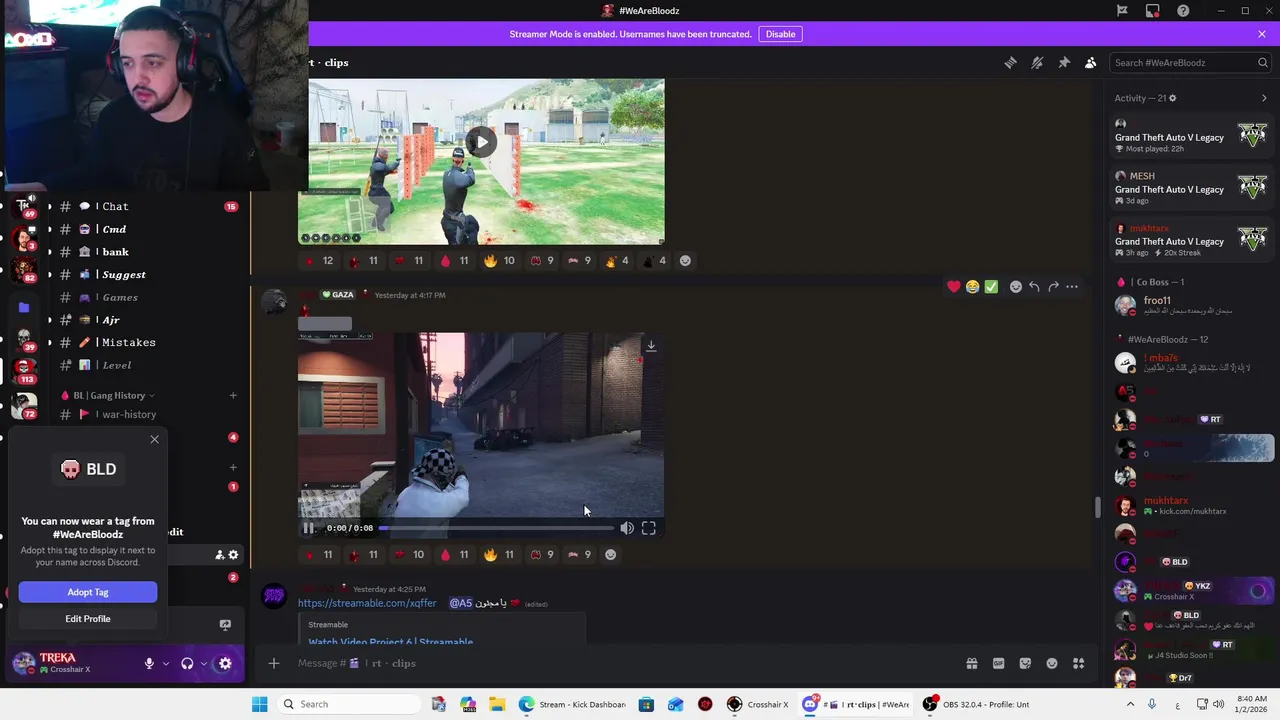The height and width of the screenshot is (720, 1280).
Task: Click the plus attach button in message bar
Action: tap(273, 663)
